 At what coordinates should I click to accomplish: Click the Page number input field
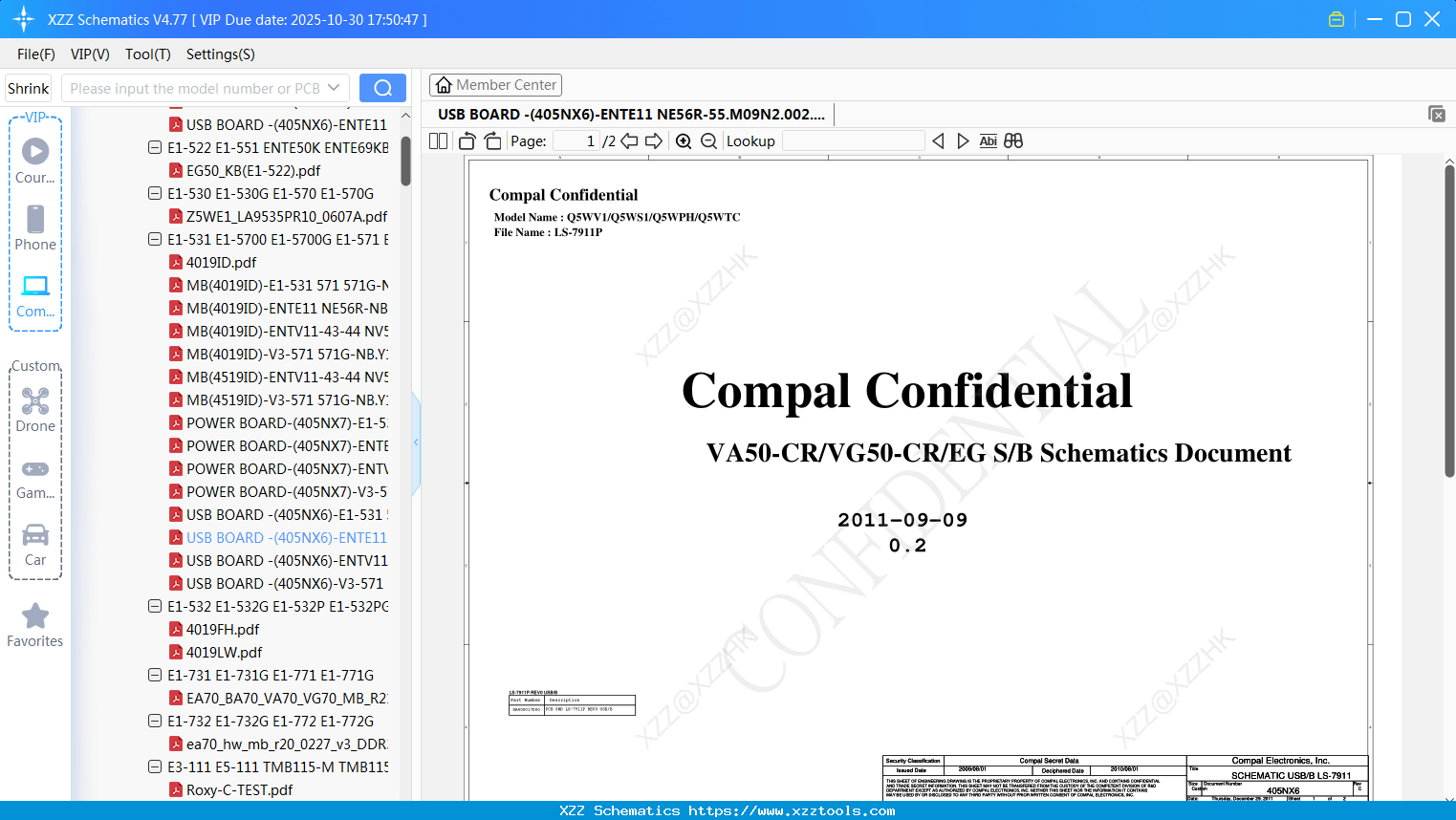pyautogui.click(x=576, y=140)
